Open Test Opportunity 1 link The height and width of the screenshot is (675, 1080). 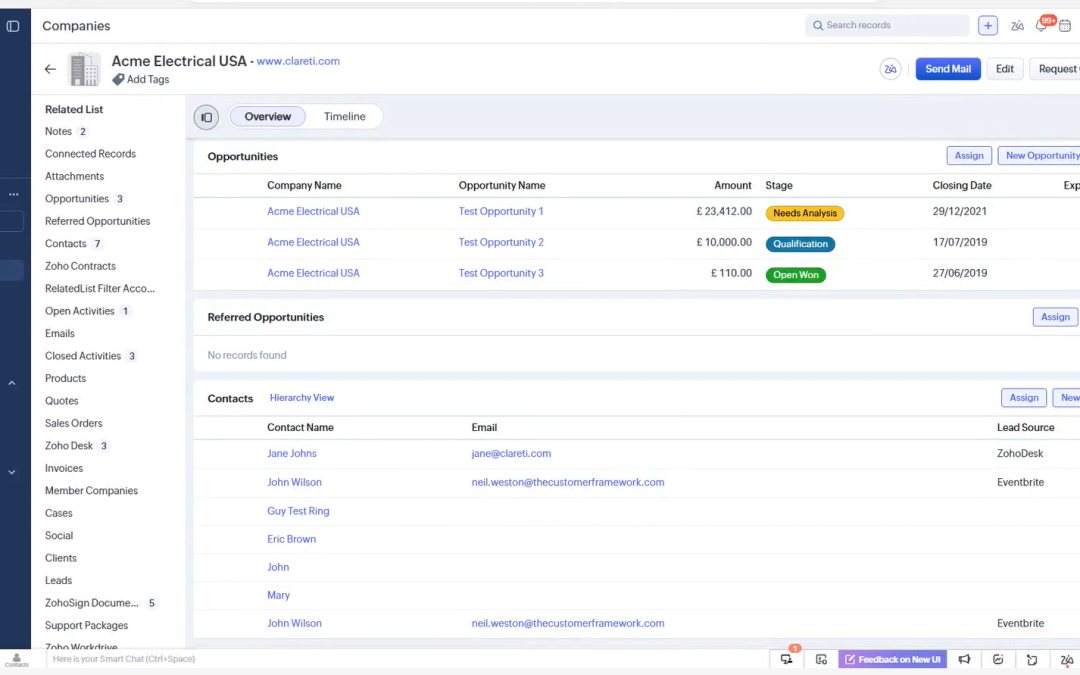pyautogui.click(x=501, y=211)
